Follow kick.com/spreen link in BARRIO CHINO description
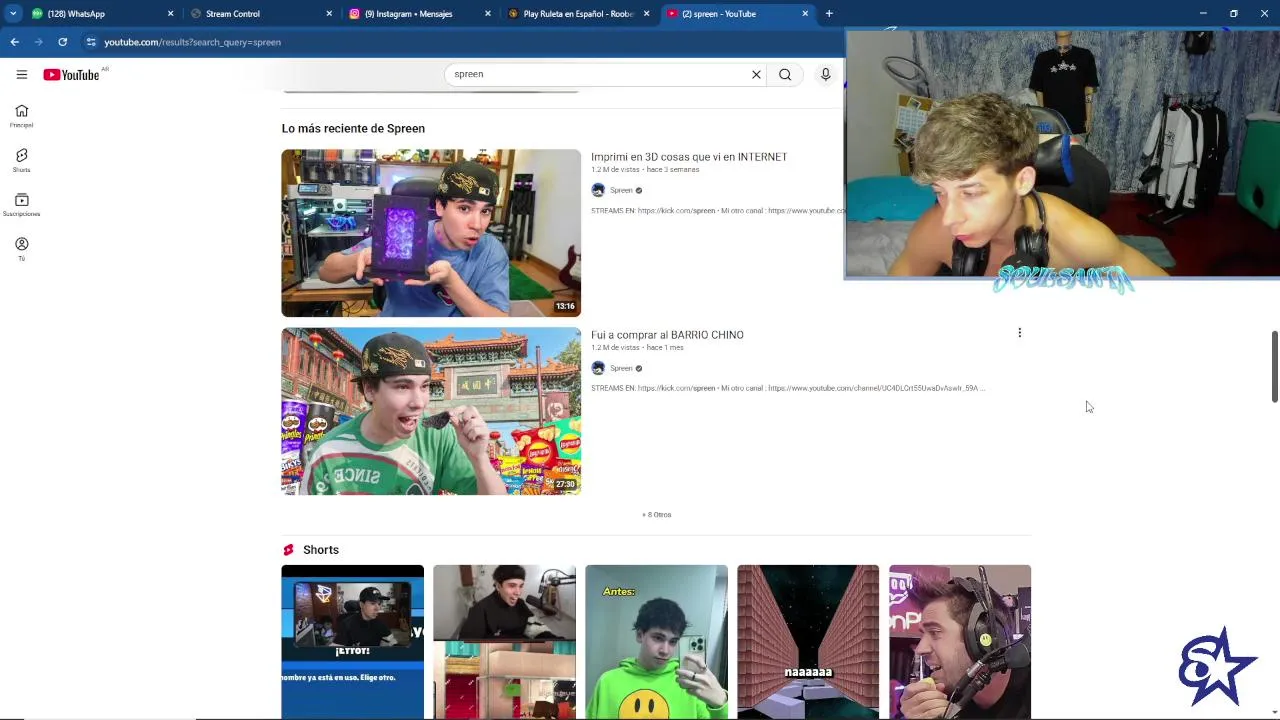Image resolution: width=1280 pixels, height=720 pixels. pyautogui.click(x=676, y=388)
